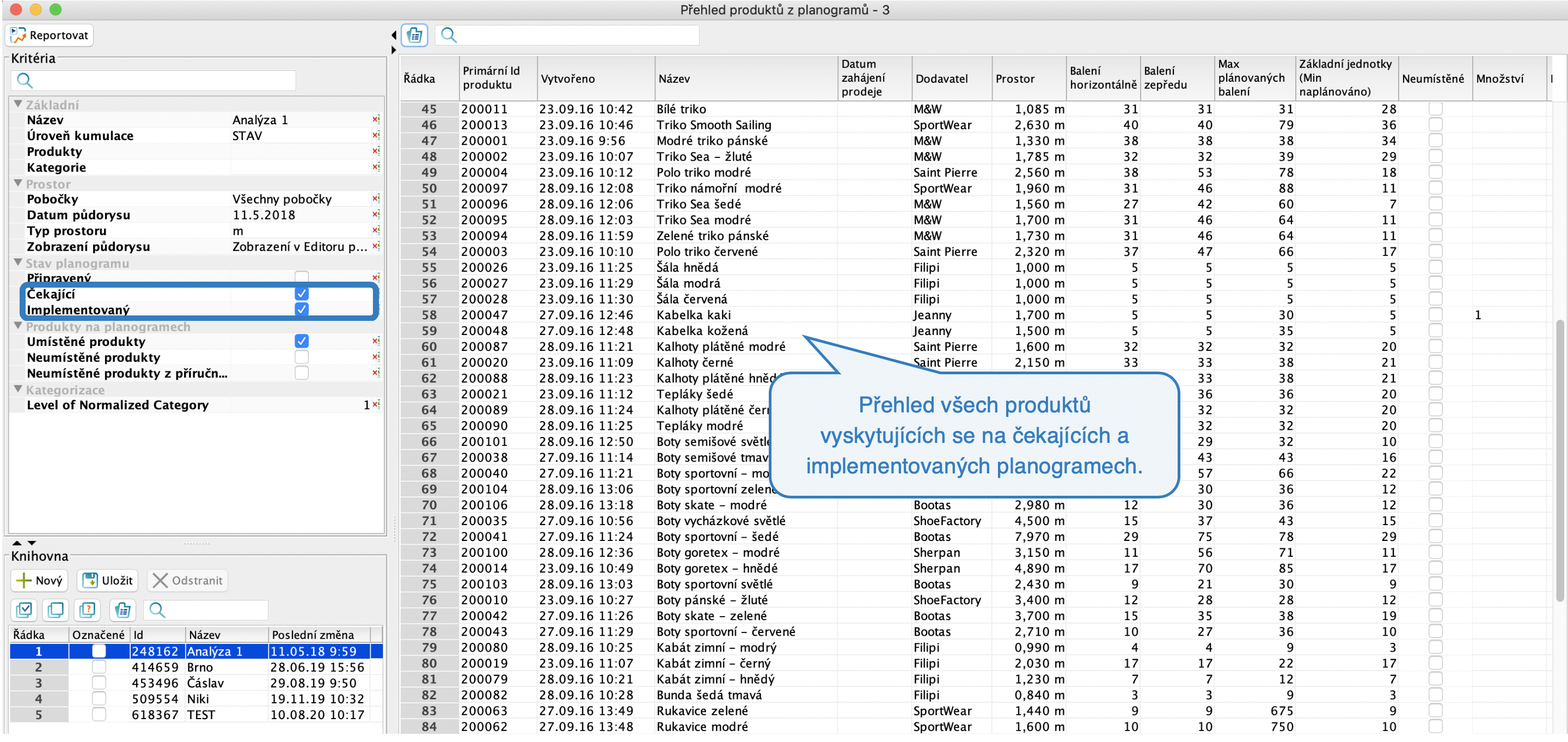Clear the Kategorie criterion icon
The width and height of the screenshot is (1568, 742).
point(376,167)
